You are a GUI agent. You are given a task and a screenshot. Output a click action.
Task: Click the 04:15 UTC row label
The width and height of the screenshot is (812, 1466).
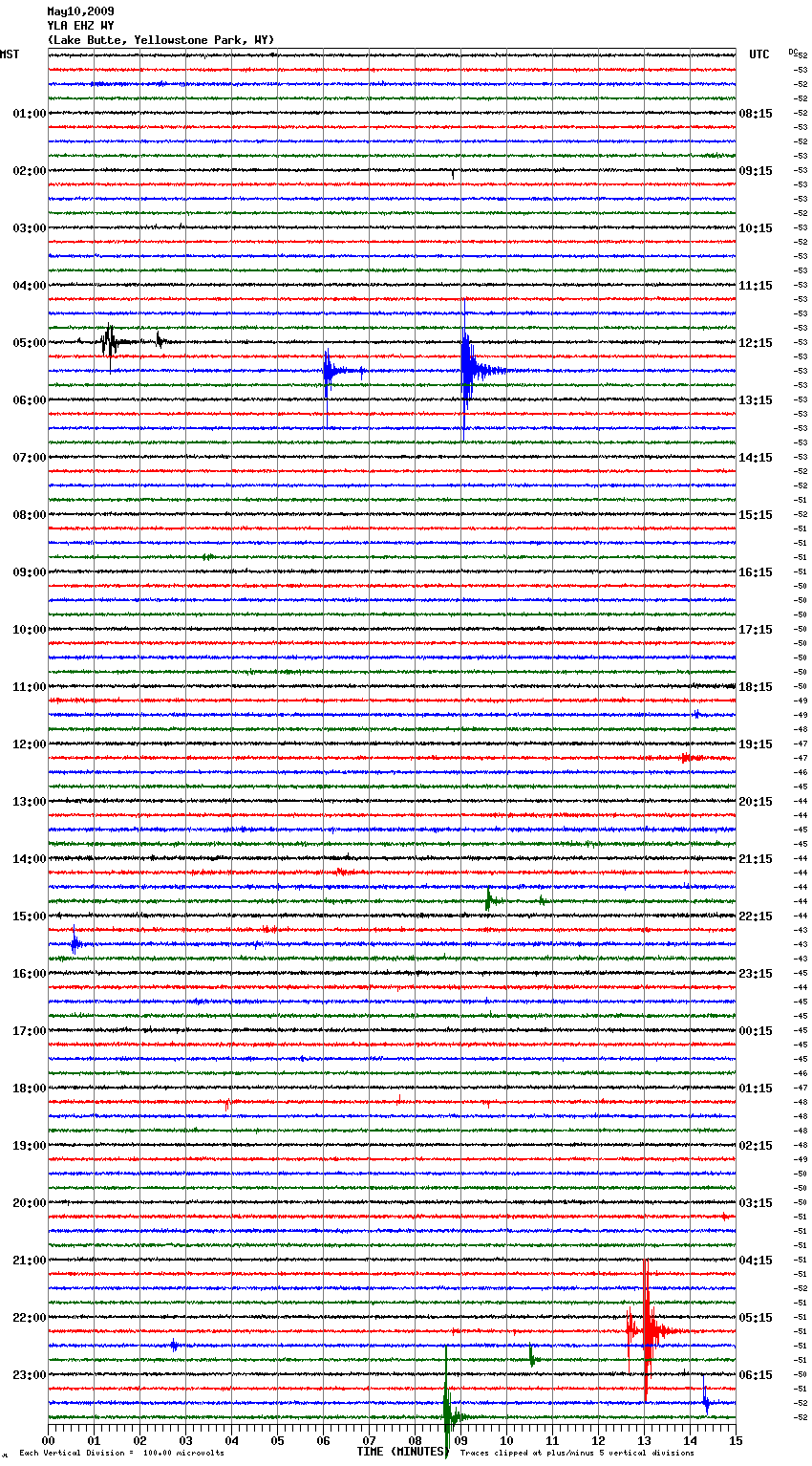[x=756, y=1261]
